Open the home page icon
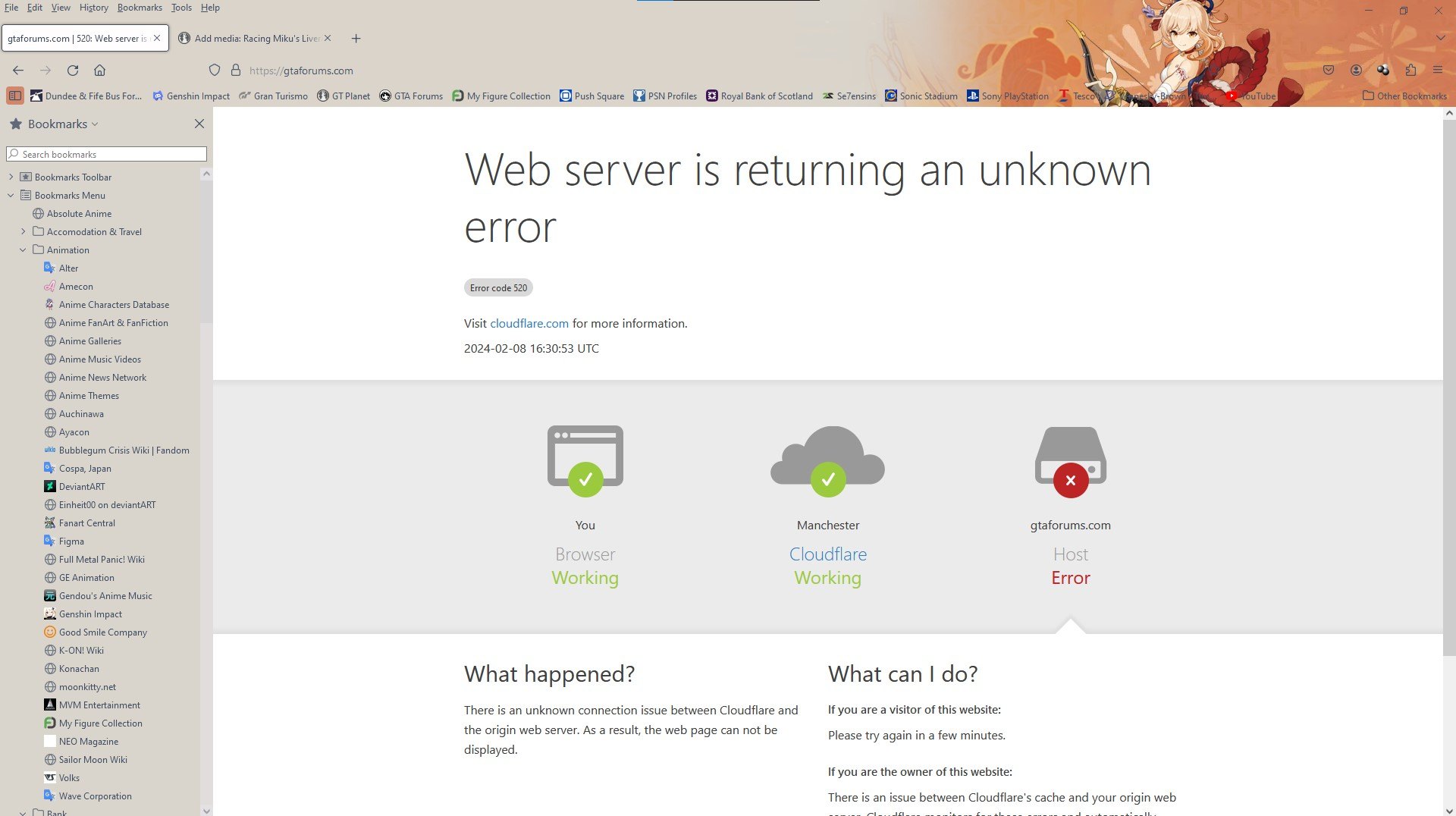This screenshot has height=816, width=1456. (99, 70)
